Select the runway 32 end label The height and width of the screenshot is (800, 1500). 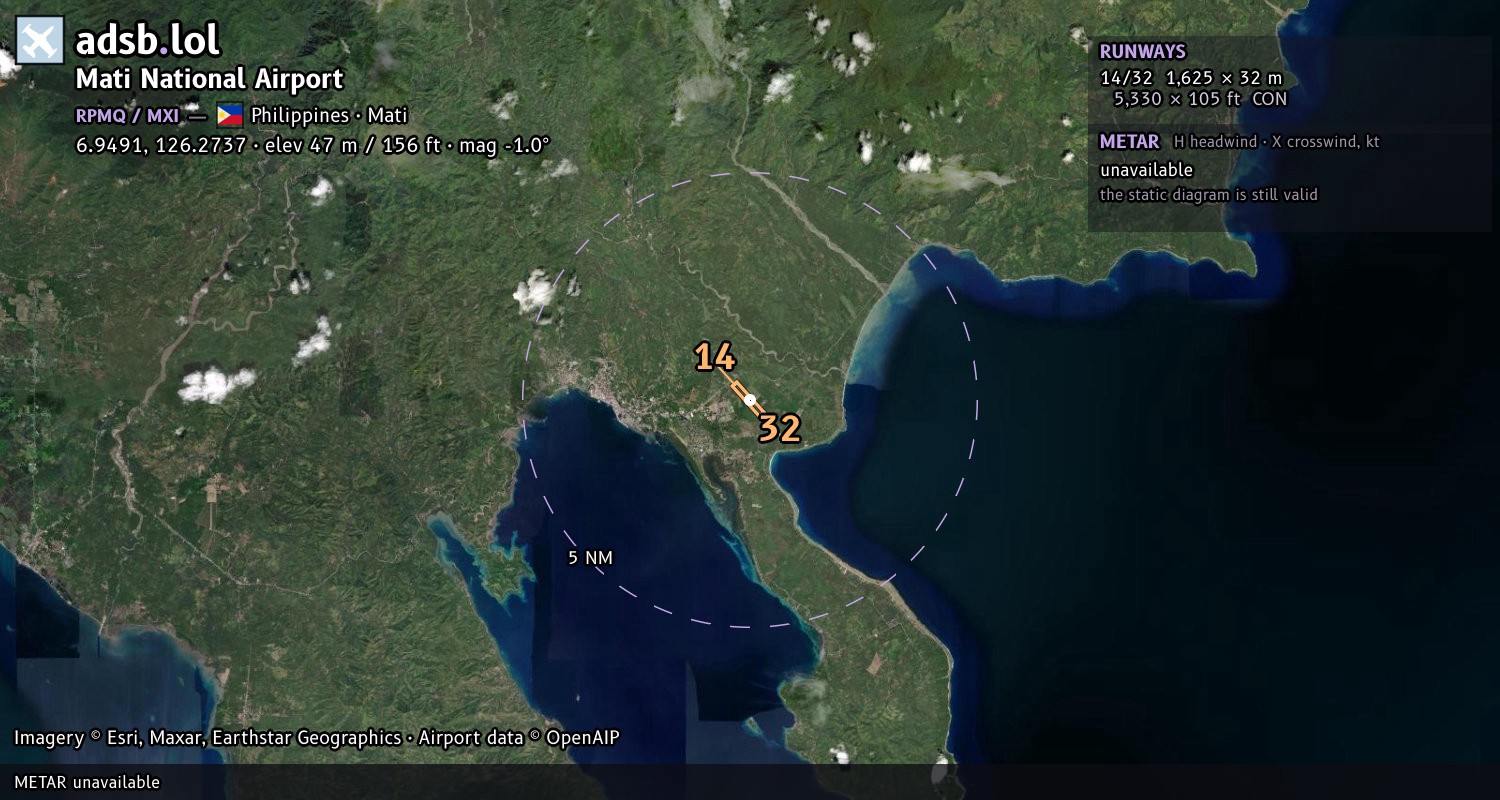(x=779, y=428)
